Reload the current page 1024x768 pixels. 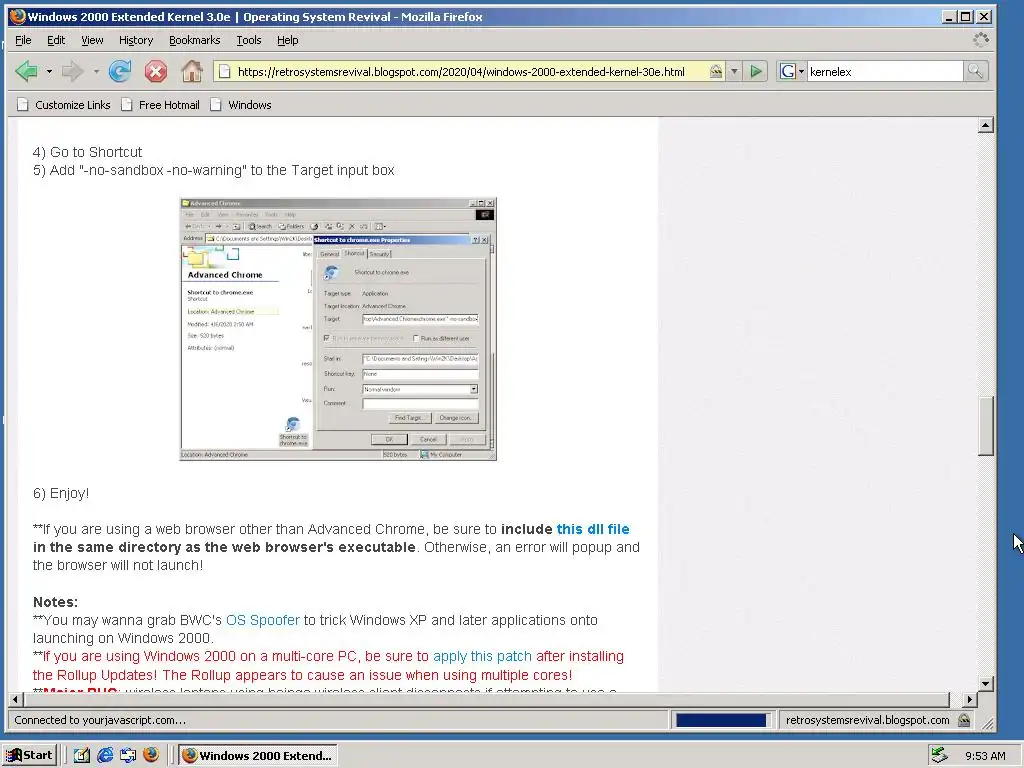pyautogui.click(x=120, y=71)
